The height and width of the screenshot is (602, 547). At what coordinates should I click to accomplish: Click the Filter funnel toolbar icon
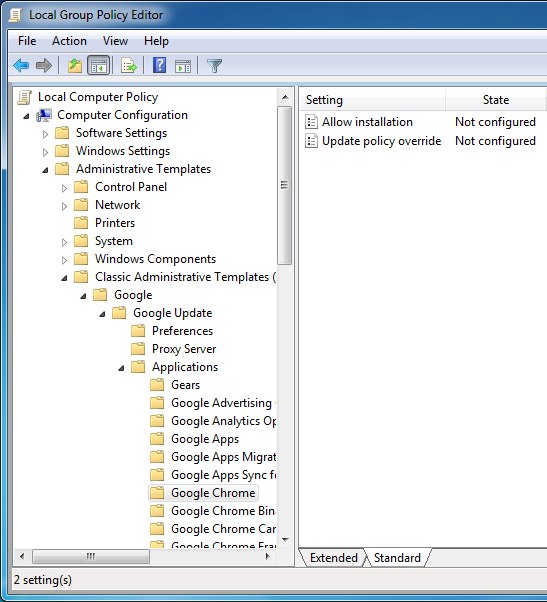coord(214,66)
